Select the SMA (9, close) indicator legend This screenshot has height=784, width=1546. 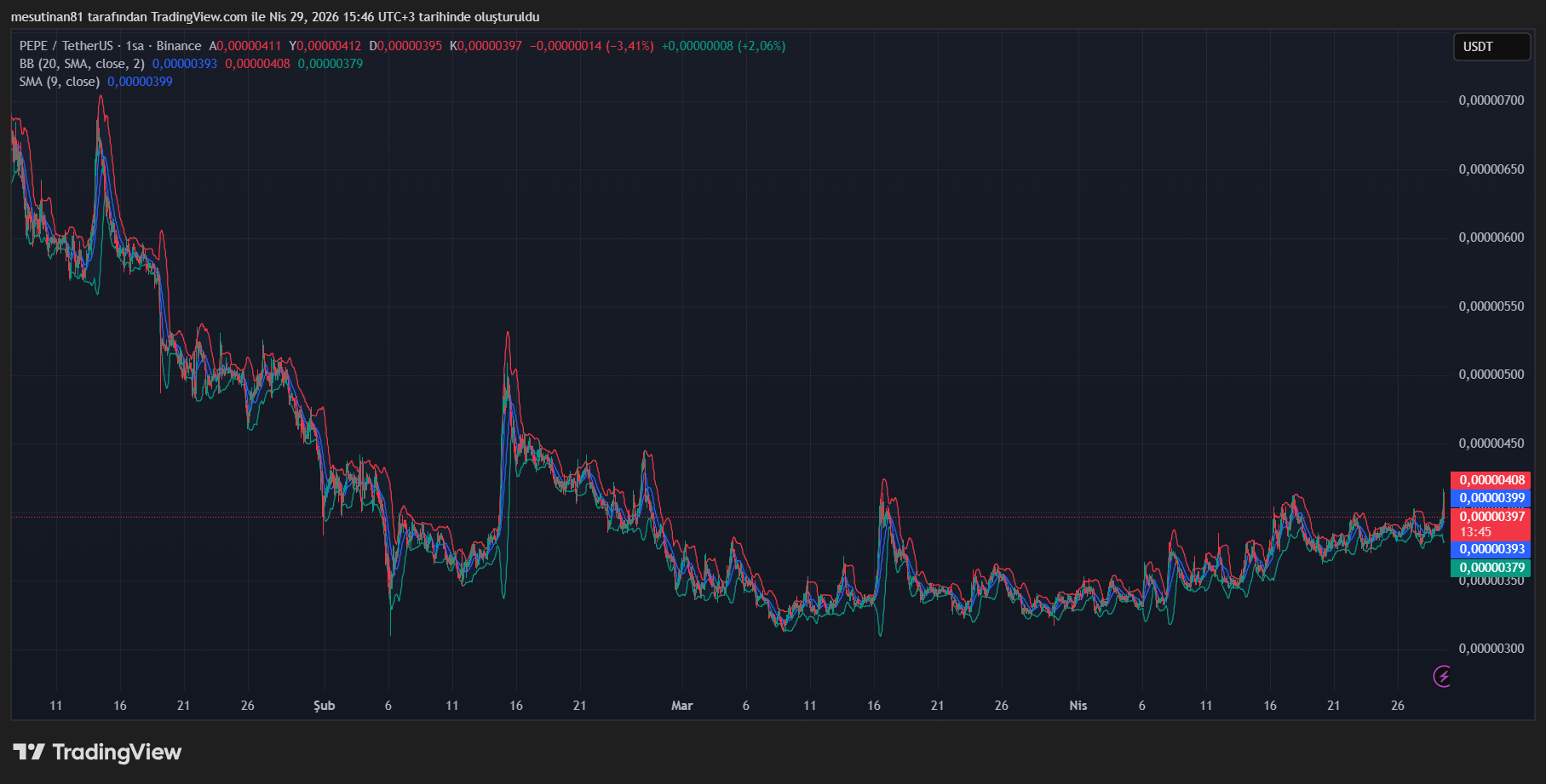[x=60, y=82]
